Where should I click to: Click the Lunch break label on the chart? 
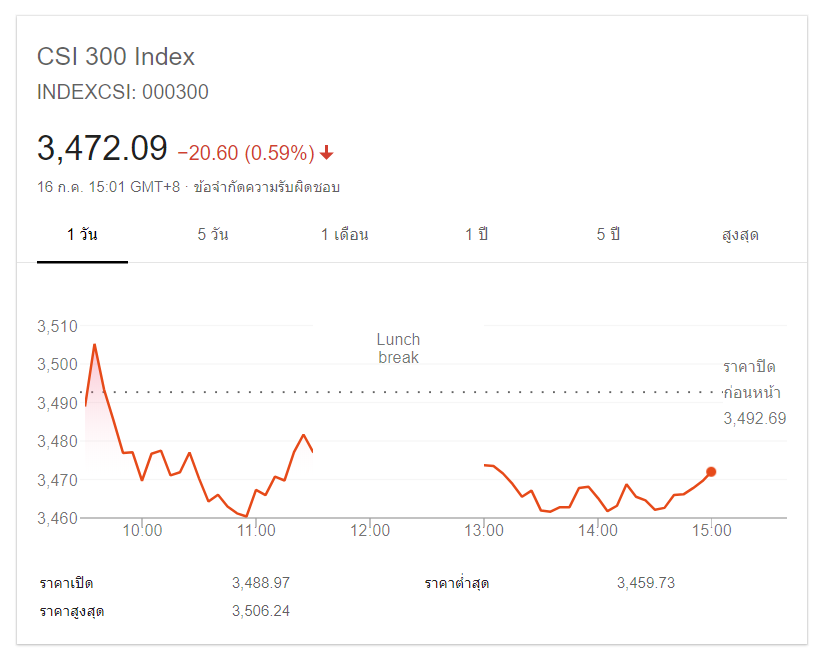(398, 348)
